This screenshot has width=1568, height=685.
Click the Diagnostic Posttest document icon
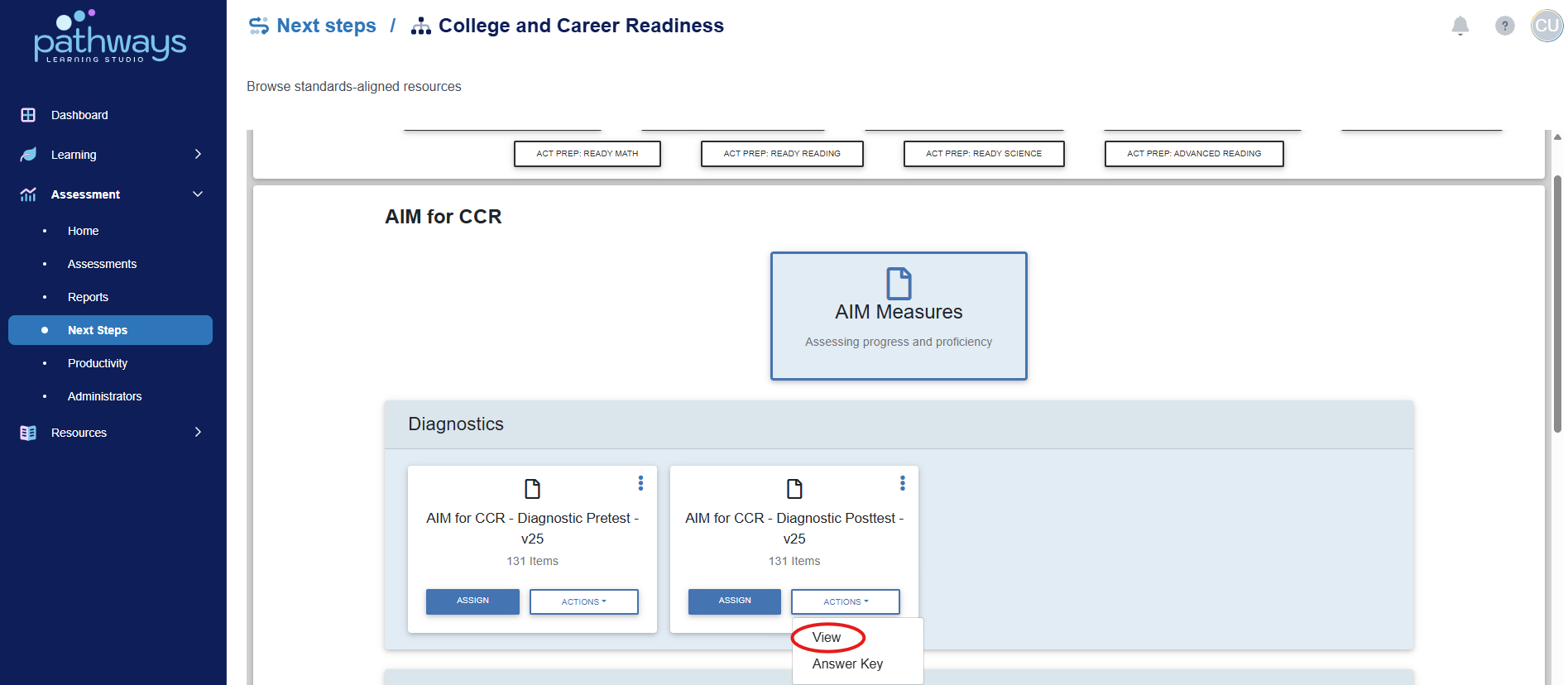794,489
